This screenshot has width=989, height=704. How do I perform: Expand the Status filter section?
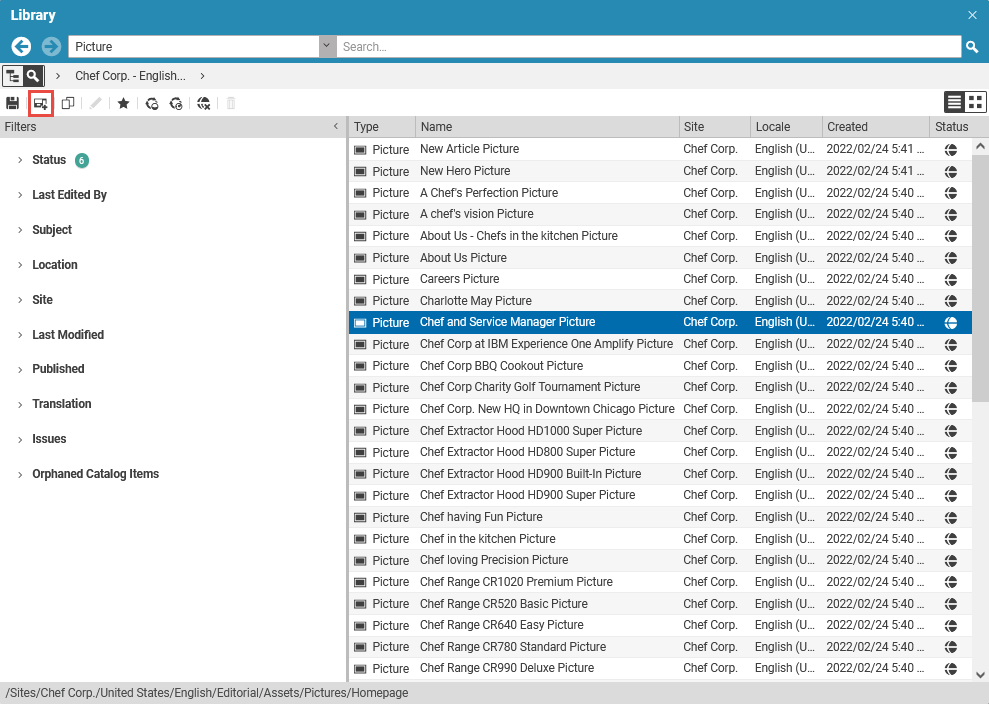point(48,160)
